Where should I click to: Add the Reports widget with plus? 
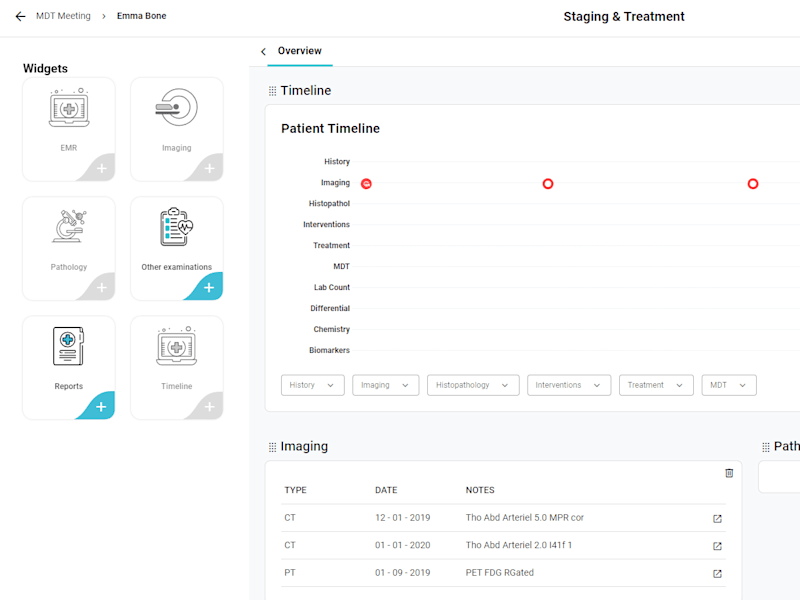click(101, 407)
